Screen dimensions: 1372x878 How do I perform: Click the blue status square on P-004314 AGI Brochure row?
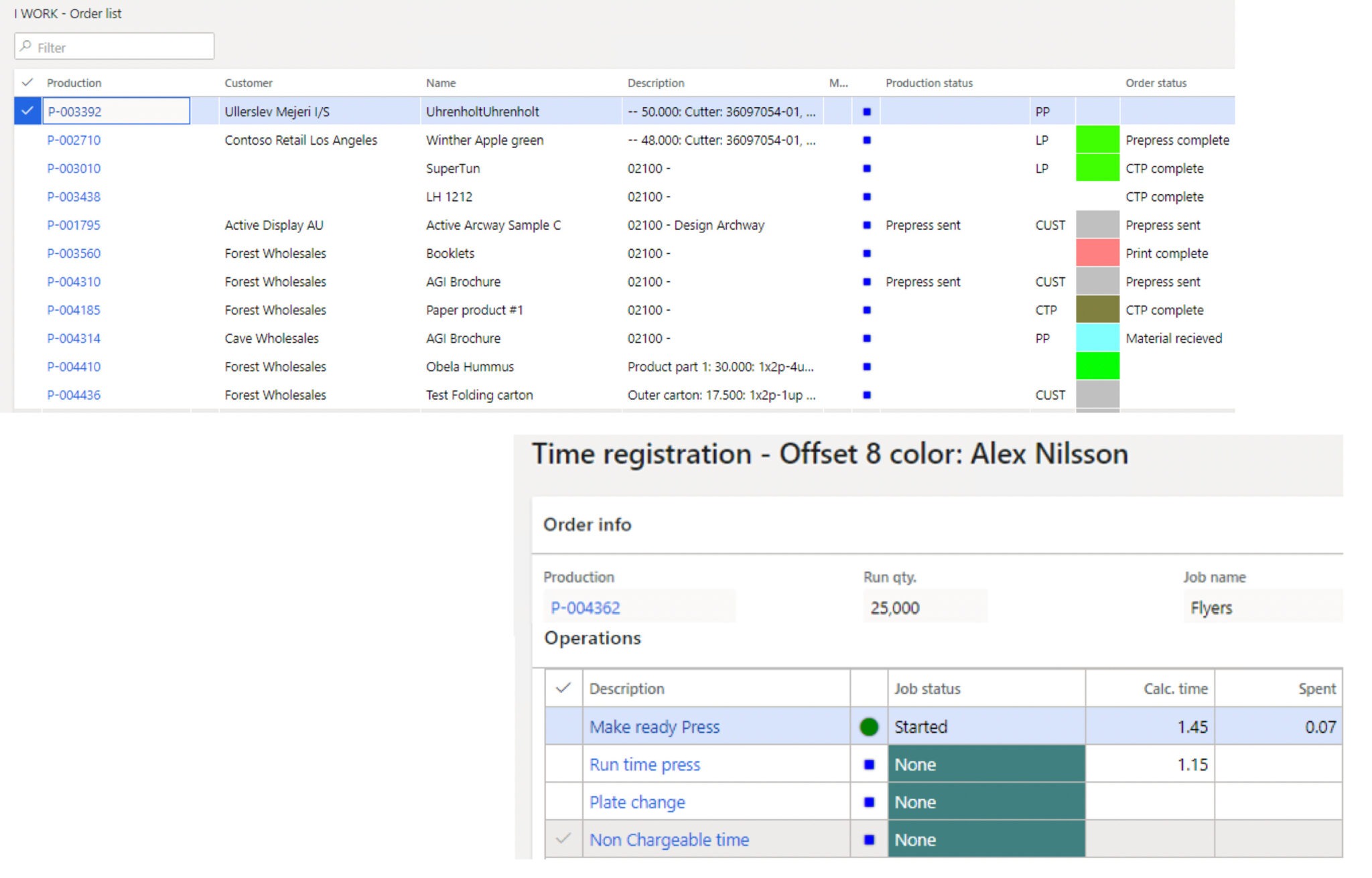pyautogui.click(x=868, y=338)
